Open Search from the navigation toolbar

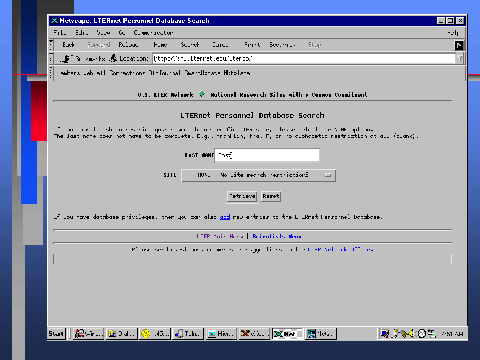point(190,45)
